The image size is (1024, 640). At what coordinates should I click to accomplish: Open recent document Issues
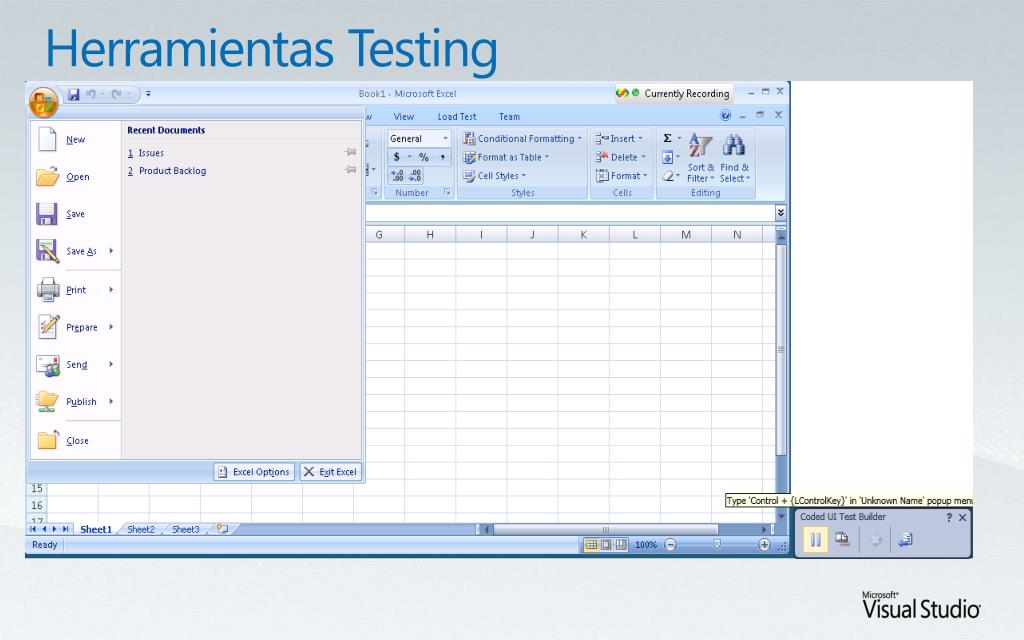(x=151, y=153)
